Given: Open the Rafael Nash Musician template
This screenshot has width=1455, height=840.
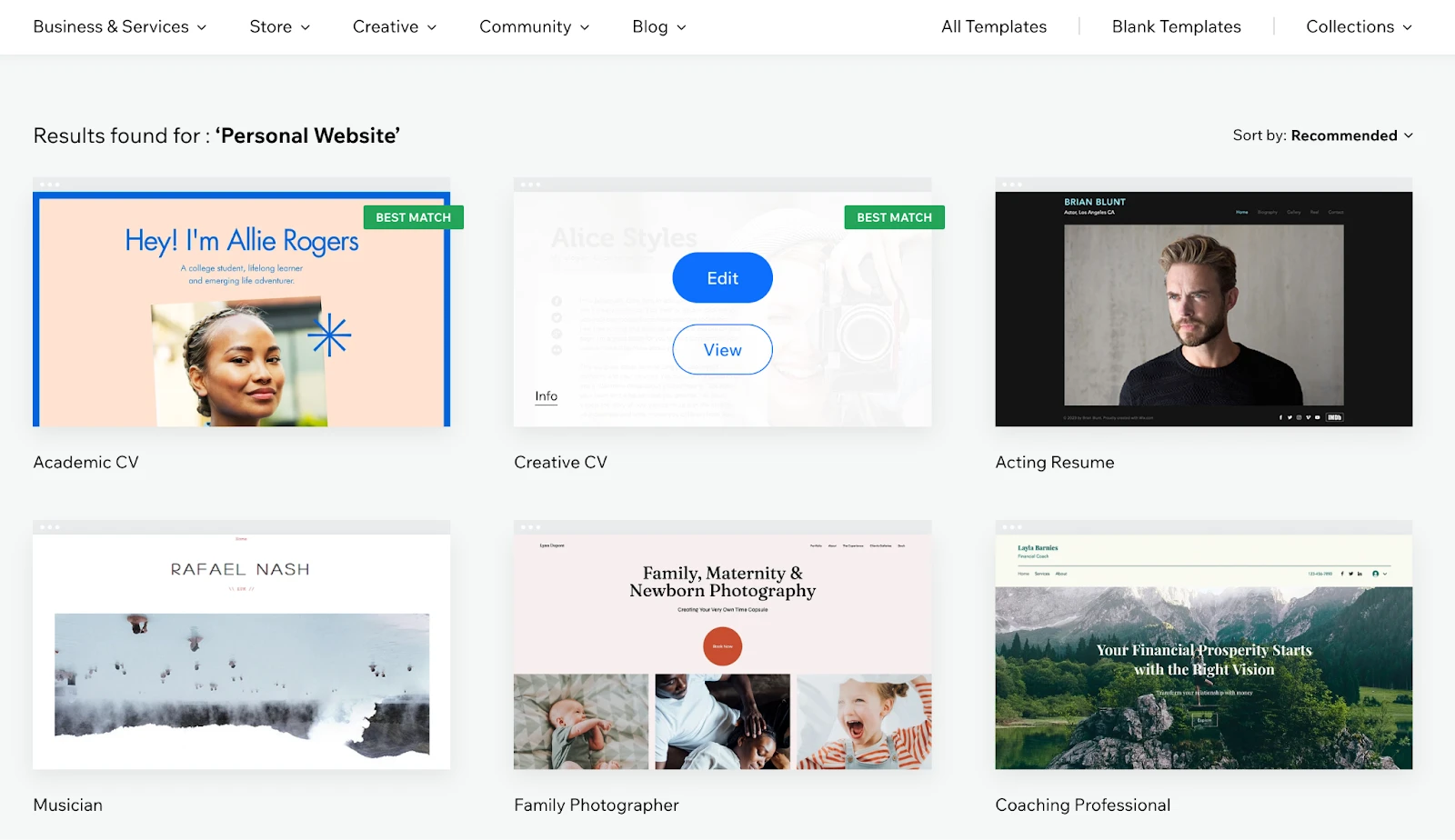Looking at the screenshot, I should pyautogui.click(x=241, y=652).
